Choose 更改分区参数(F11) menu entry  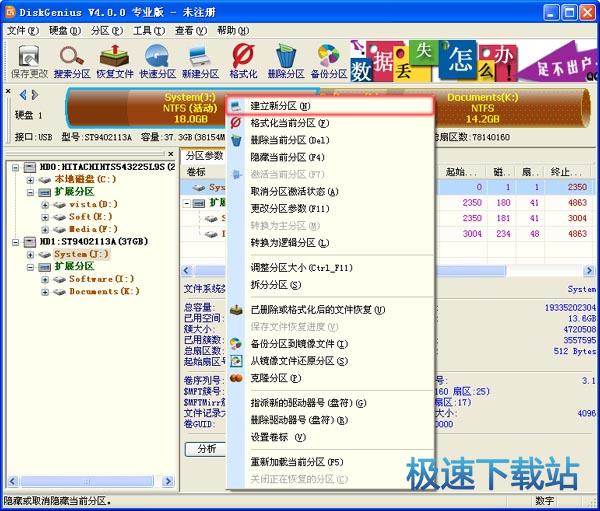point(330,209)
